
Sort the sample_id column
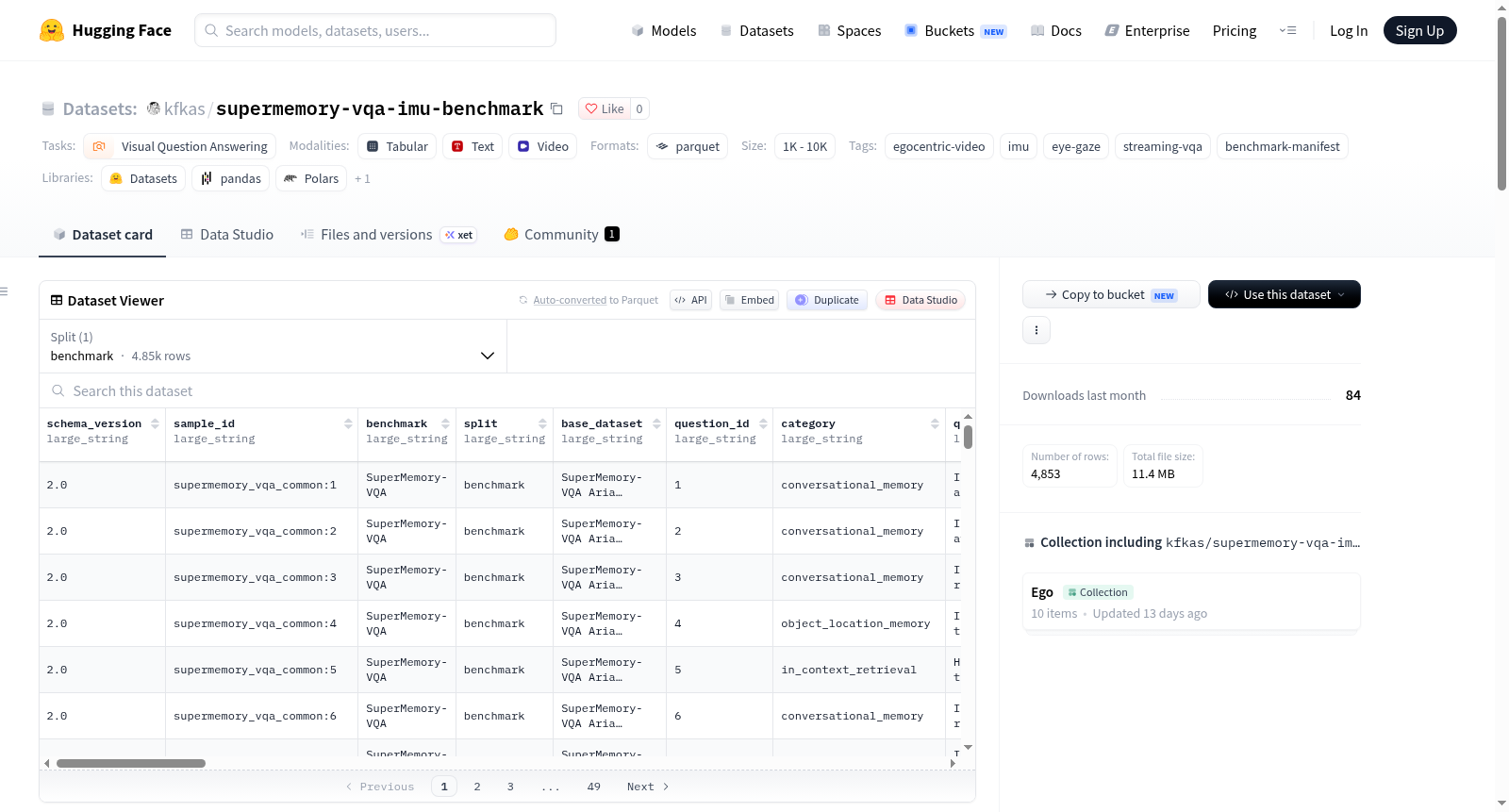[348, 424]
